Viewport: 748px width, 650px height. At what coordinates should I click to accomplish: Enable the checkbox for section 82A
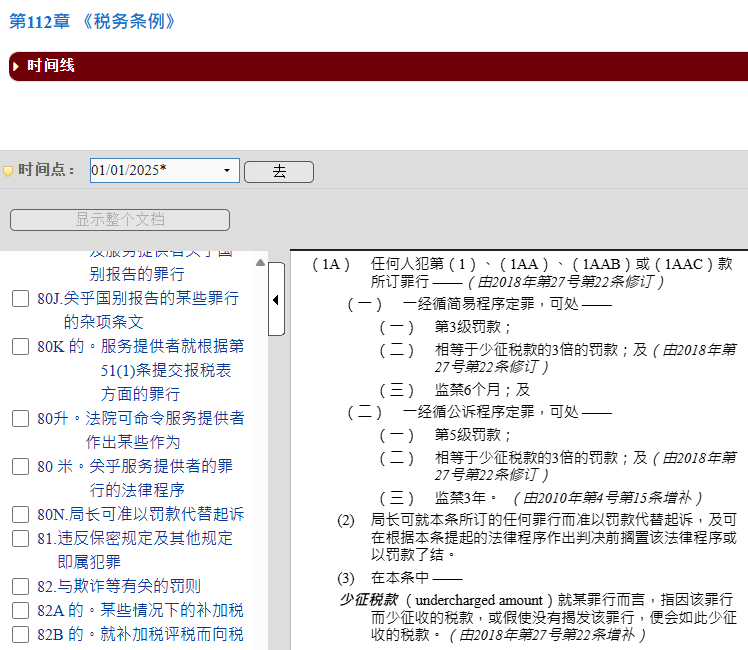(x=20, y=611)
